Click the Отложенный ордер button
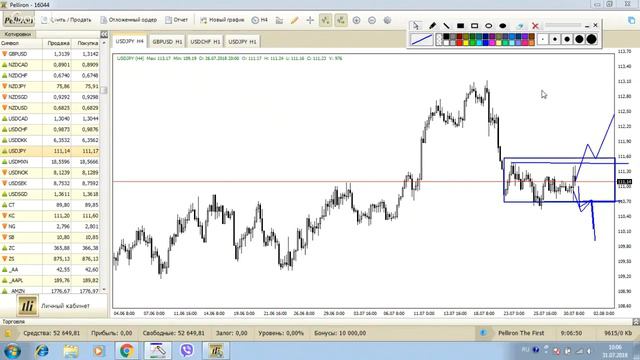This screenshot has width=640, height=360. 129,20
